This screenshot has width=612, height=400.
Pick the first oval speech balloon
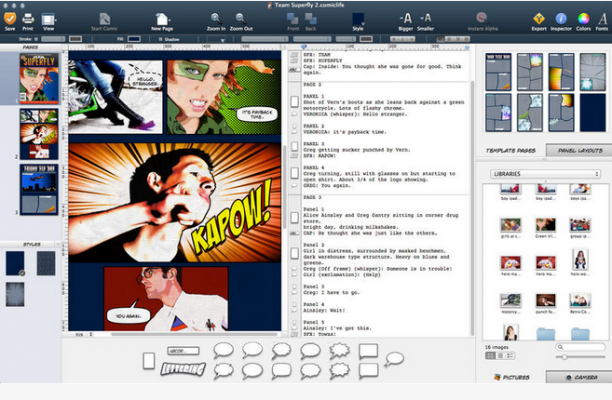[x=223, y=350]
